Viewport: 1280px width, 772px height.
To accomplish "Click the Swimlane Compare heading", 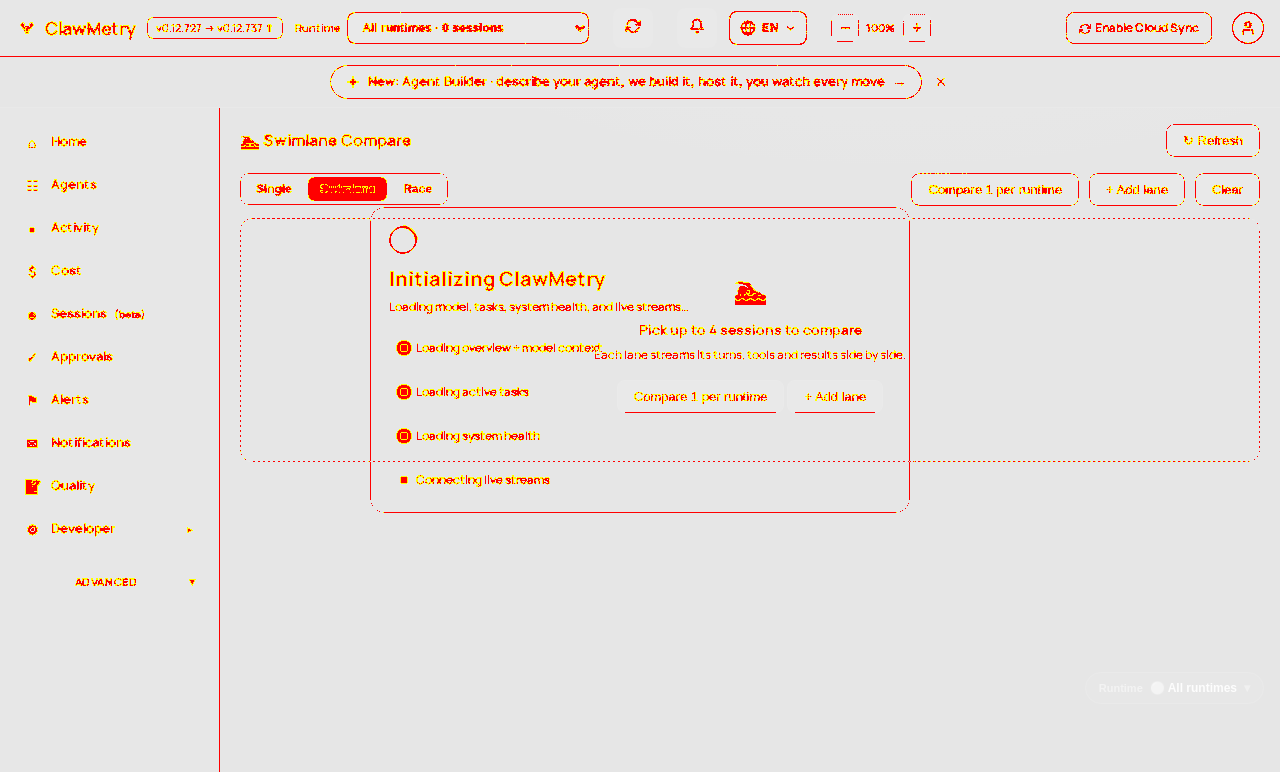I will point(326,141).
